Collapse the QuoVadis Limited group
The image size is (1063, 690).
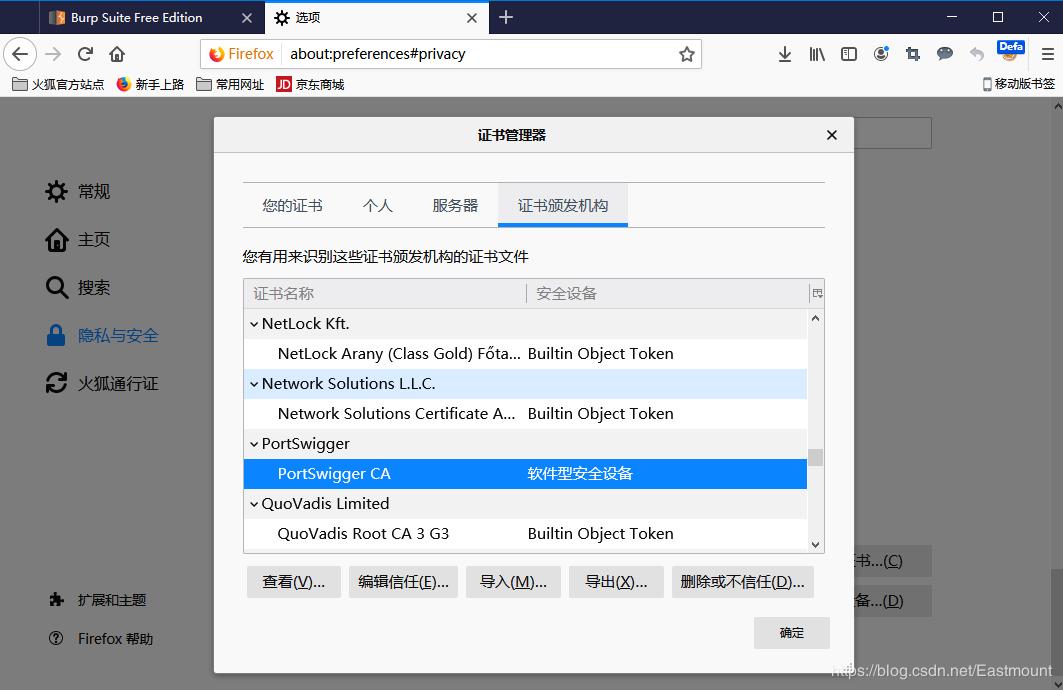(x=253, y=503)
